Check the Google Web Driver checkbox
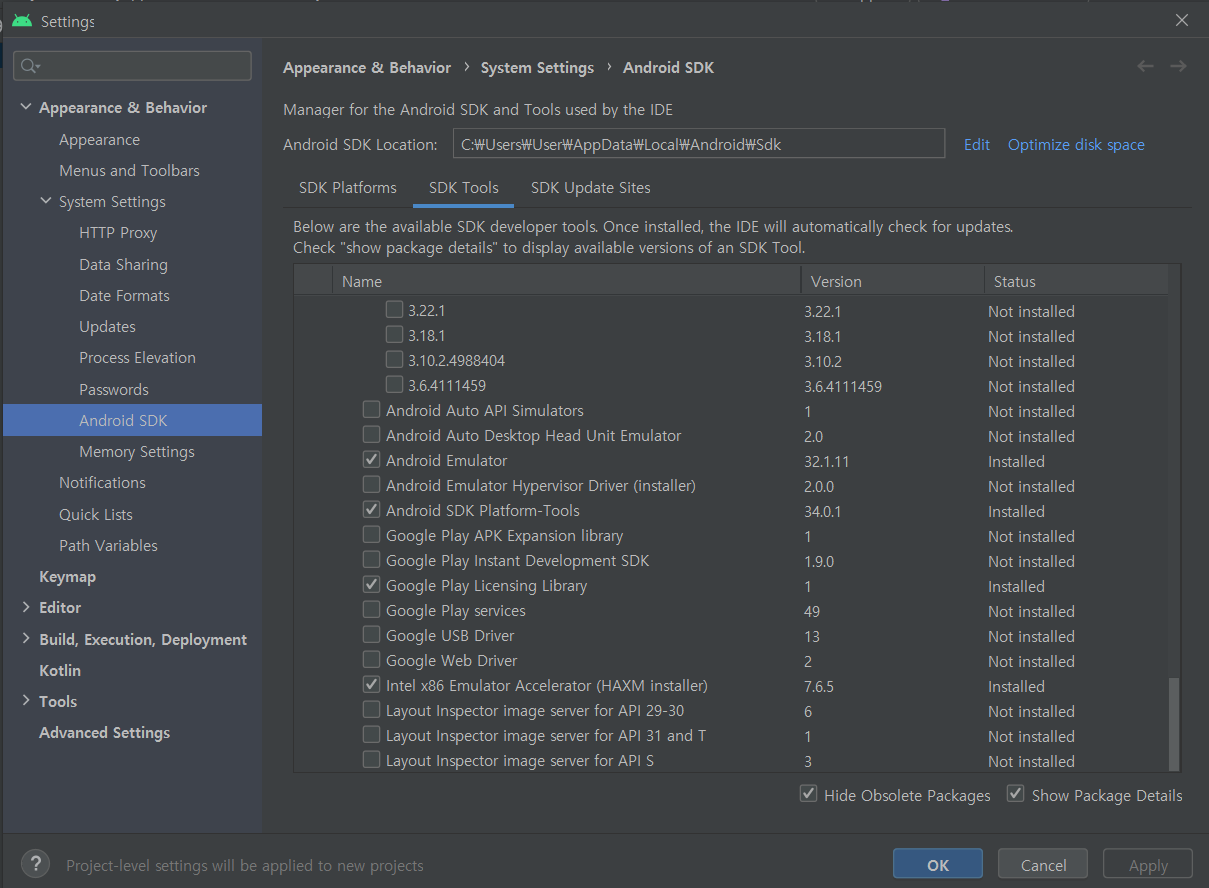 (371, 660)
